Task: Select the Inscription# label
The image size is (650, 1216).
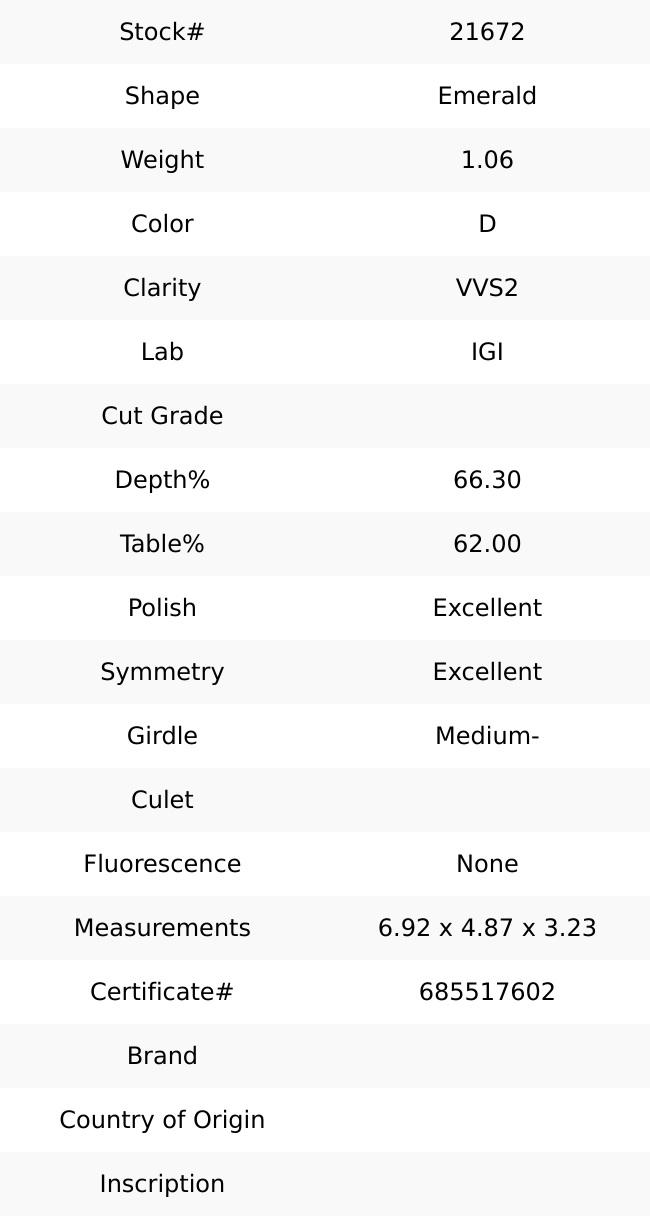Action: coord(162,1184)
